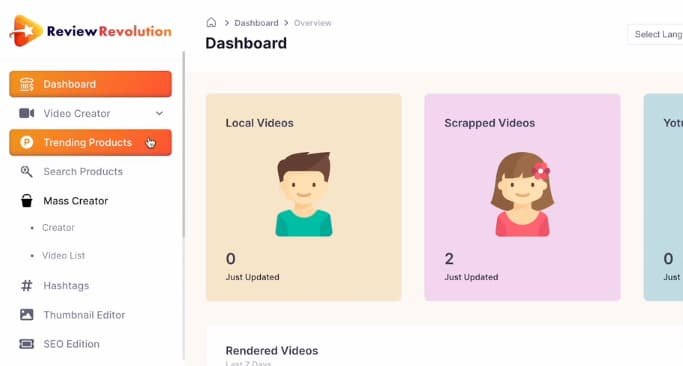Viewport: 683px width, 366px height.
Task: Go to SEO Edition
Action: coord(91,344)
